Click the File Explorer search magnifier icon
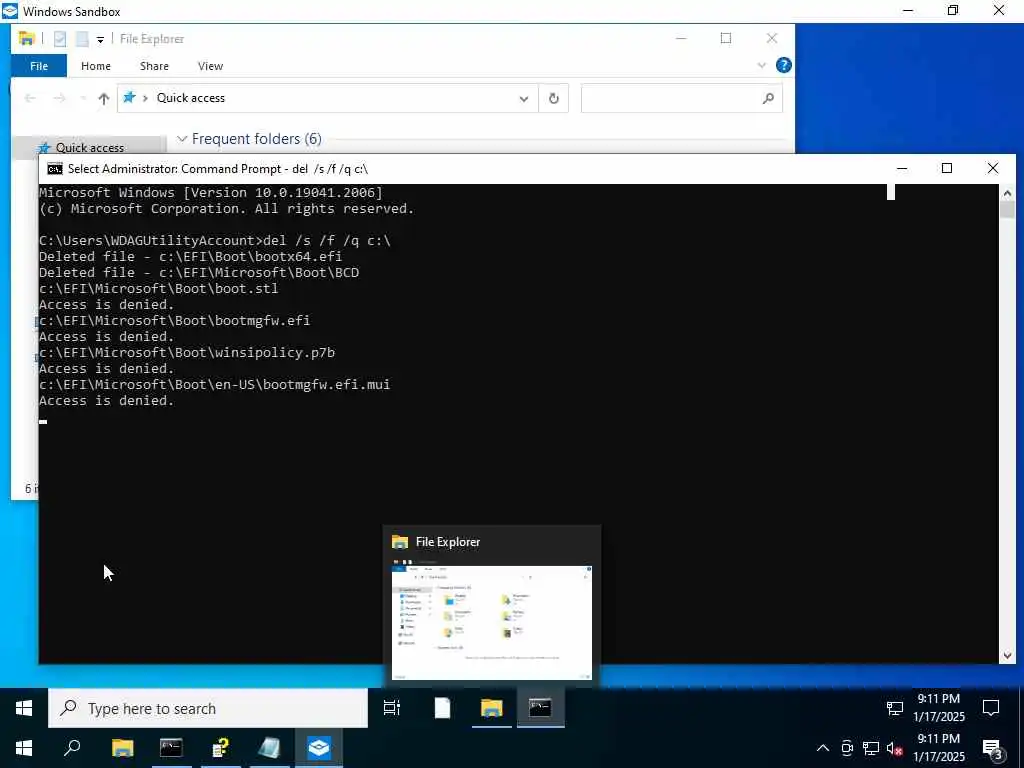 (768, 99)
